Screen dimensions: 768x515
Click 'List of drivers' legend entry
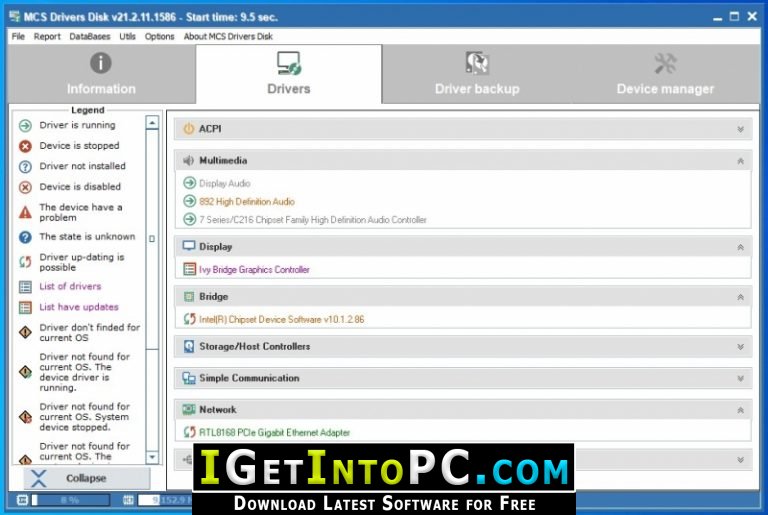pyautogui.click(x=70, y=286)
